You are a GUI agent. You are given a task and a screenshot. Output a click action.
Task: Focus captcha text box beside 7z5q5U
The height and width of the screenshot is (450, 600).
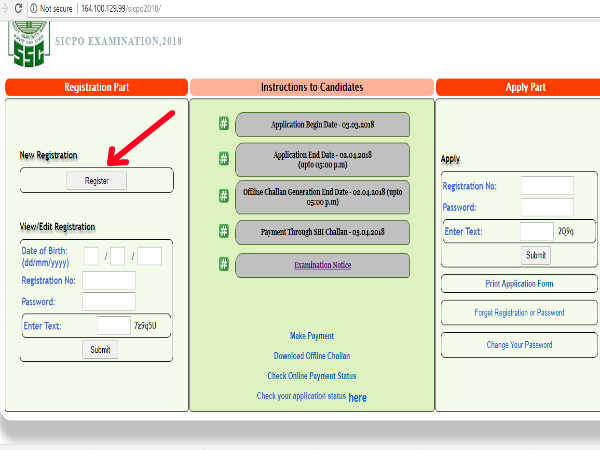tap(114, 326)
